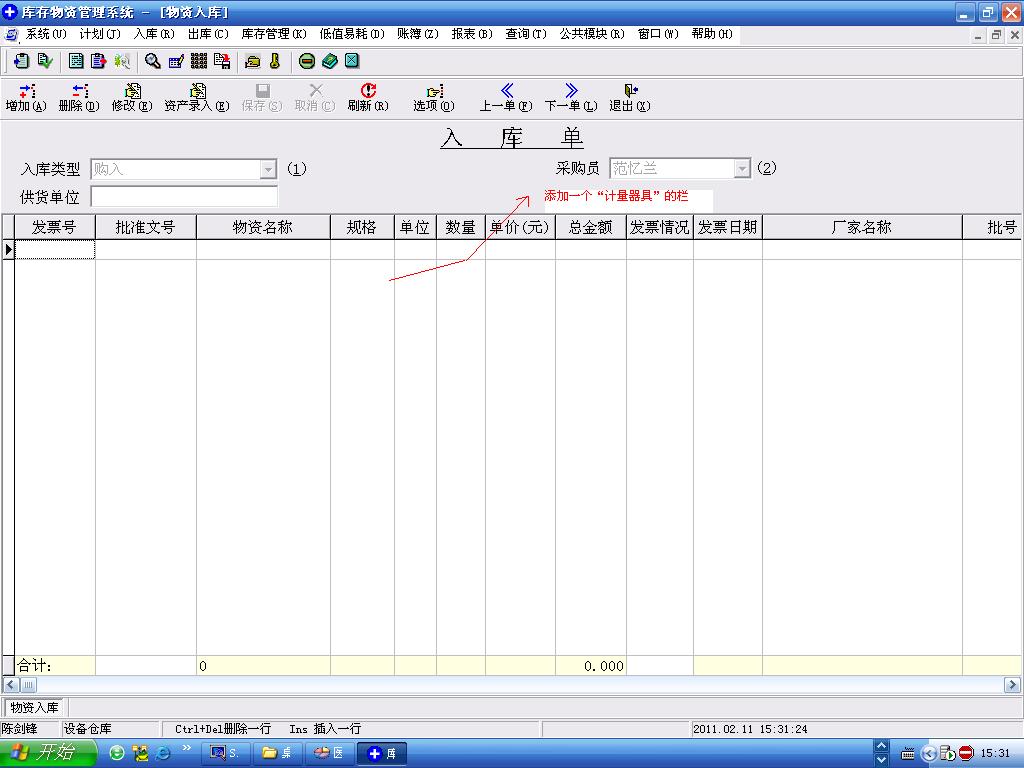Click the 发票情况 column header
1024x768 pixels.
pyautogui.click(x=660, y=227)
